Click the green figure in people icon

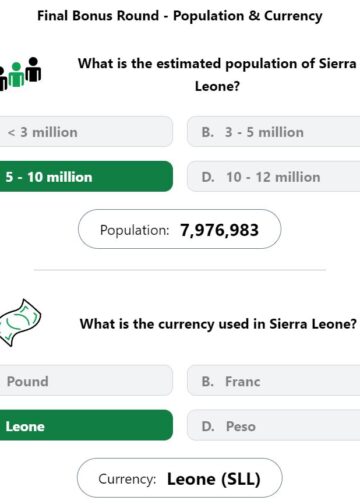16,75
